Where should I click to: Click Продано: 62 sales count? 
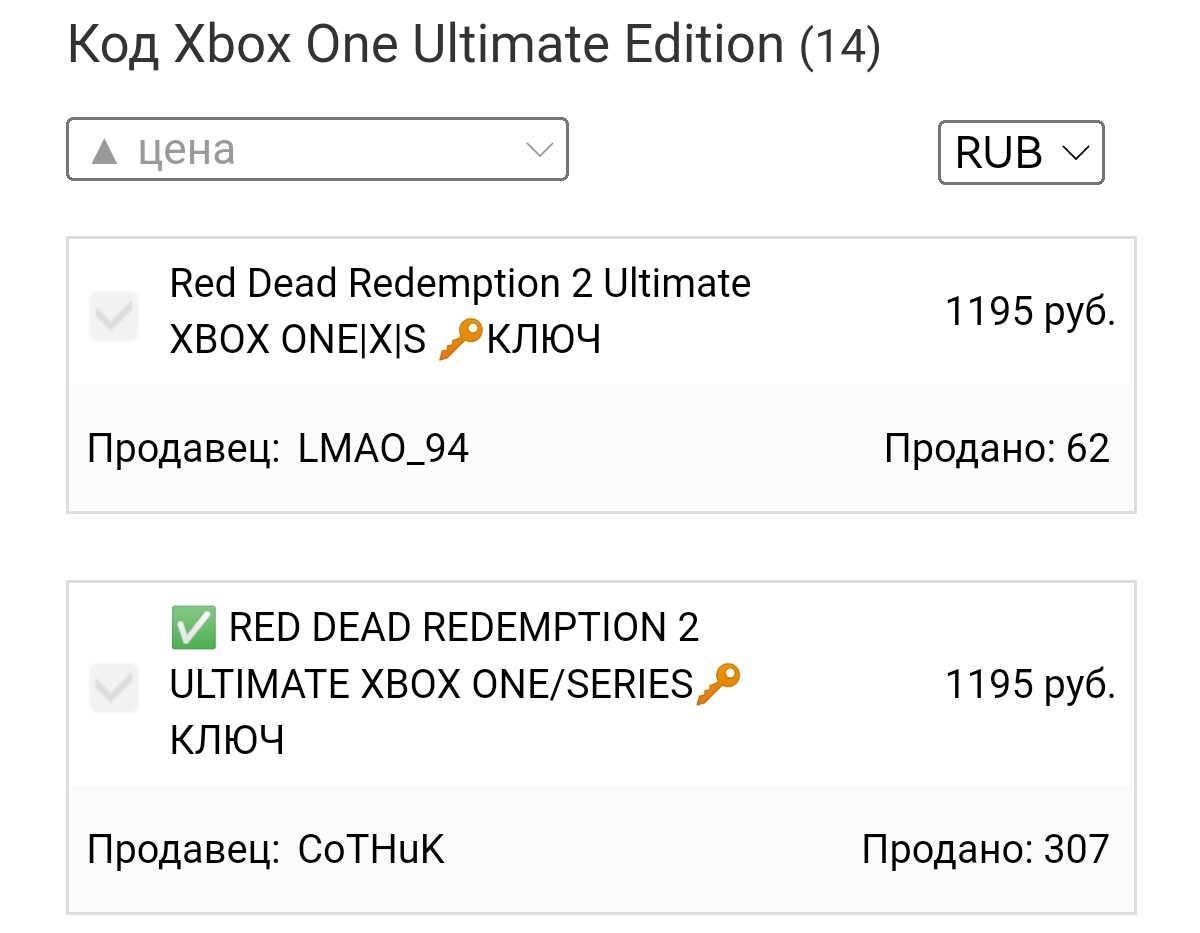(x=997, y=450)
